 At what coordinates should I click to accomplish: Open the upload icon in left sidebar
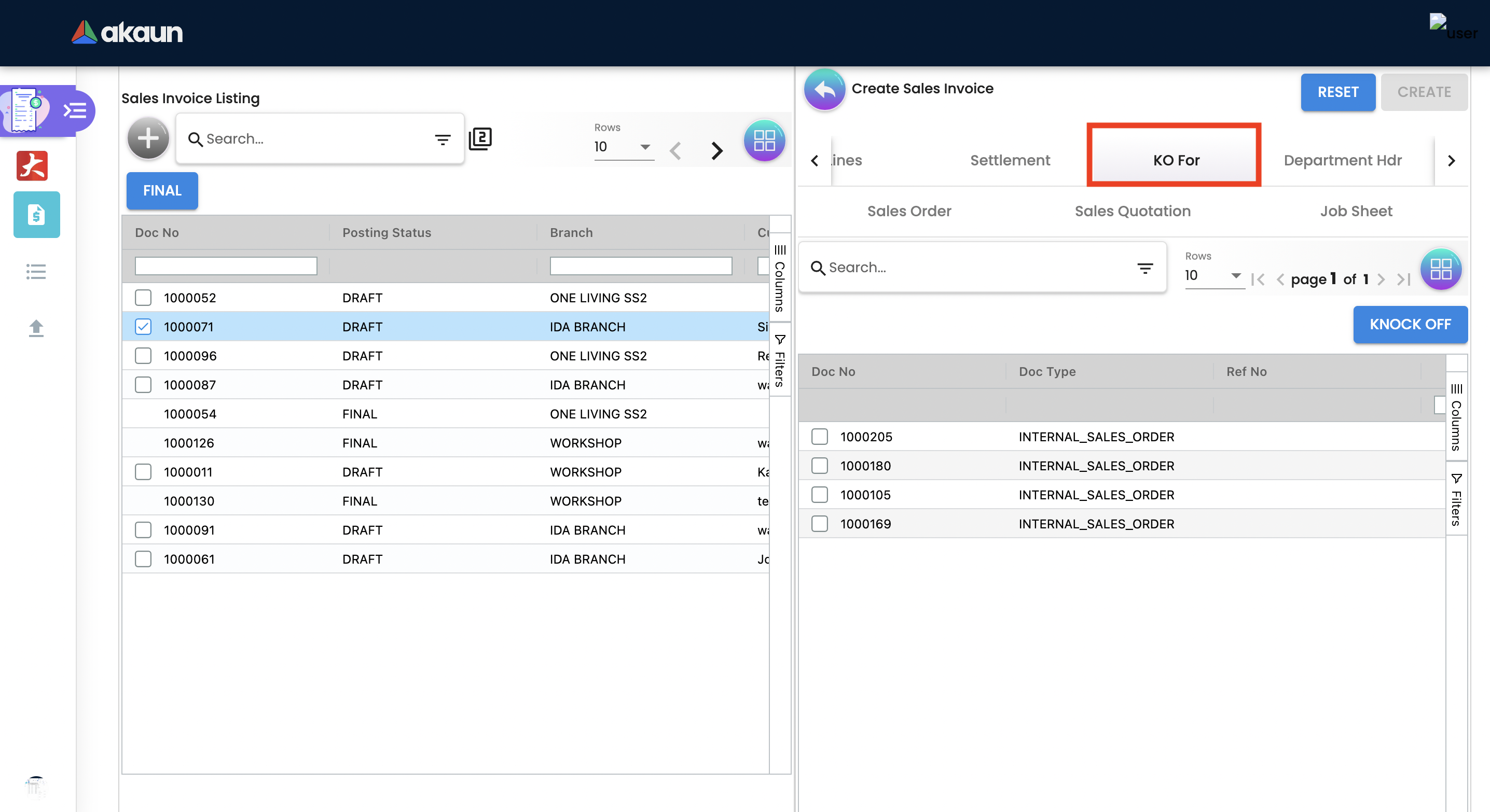tap(36, 328)
